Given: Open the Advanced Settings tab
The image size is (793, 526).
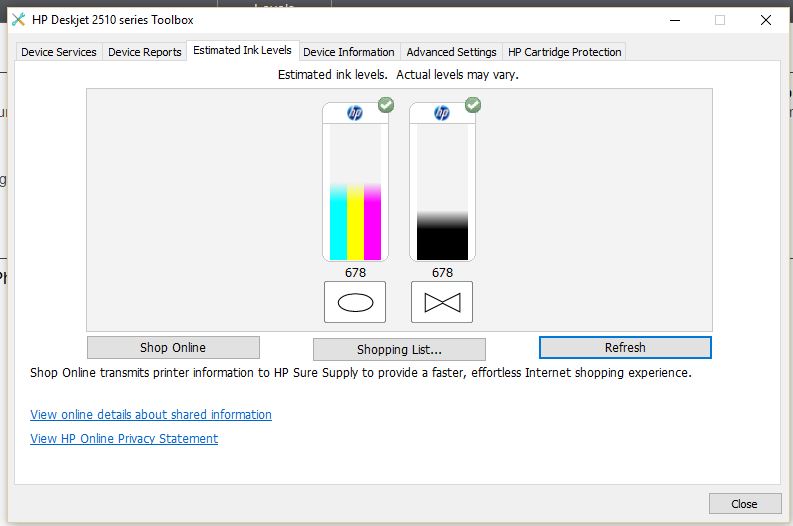Looking at the screenshot, I should click(452, 52).
